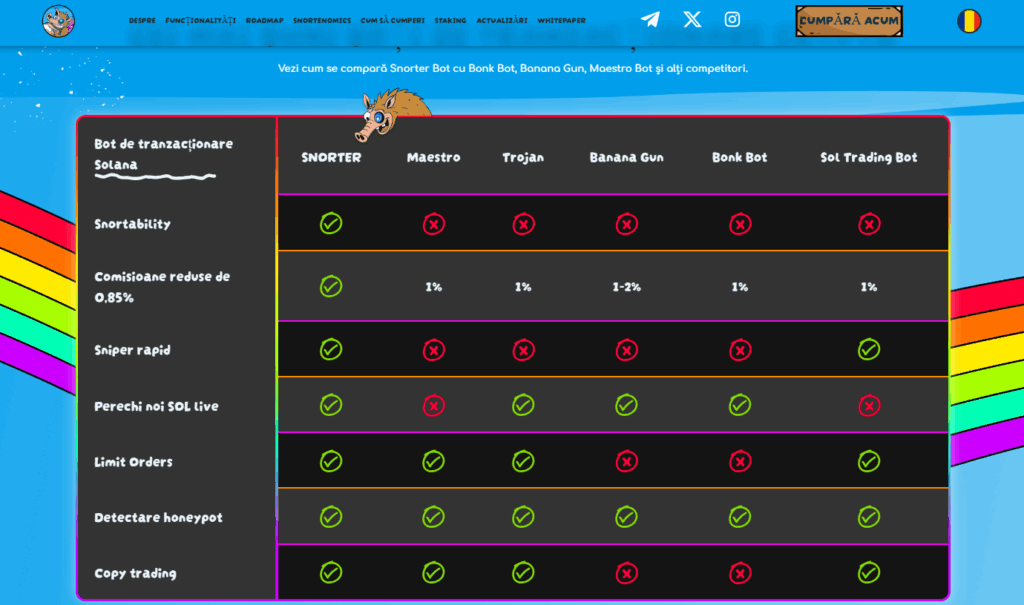Click Banana Gun's 1-2% fee value
This screenshot has height=605, width=1024.
pos(626,287)
